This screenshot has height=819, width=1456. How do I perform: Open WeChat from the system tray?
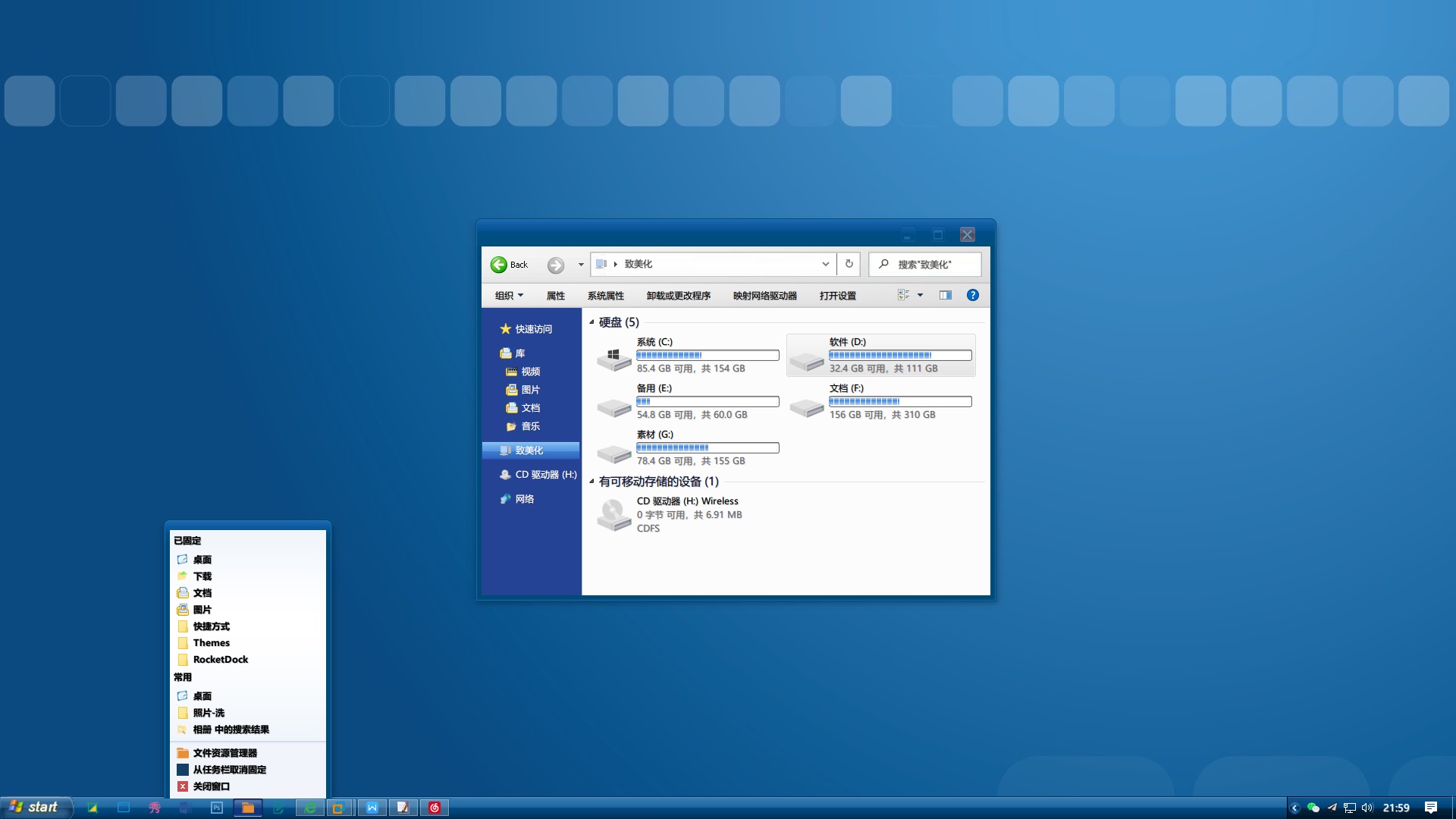click(1313, 808)
